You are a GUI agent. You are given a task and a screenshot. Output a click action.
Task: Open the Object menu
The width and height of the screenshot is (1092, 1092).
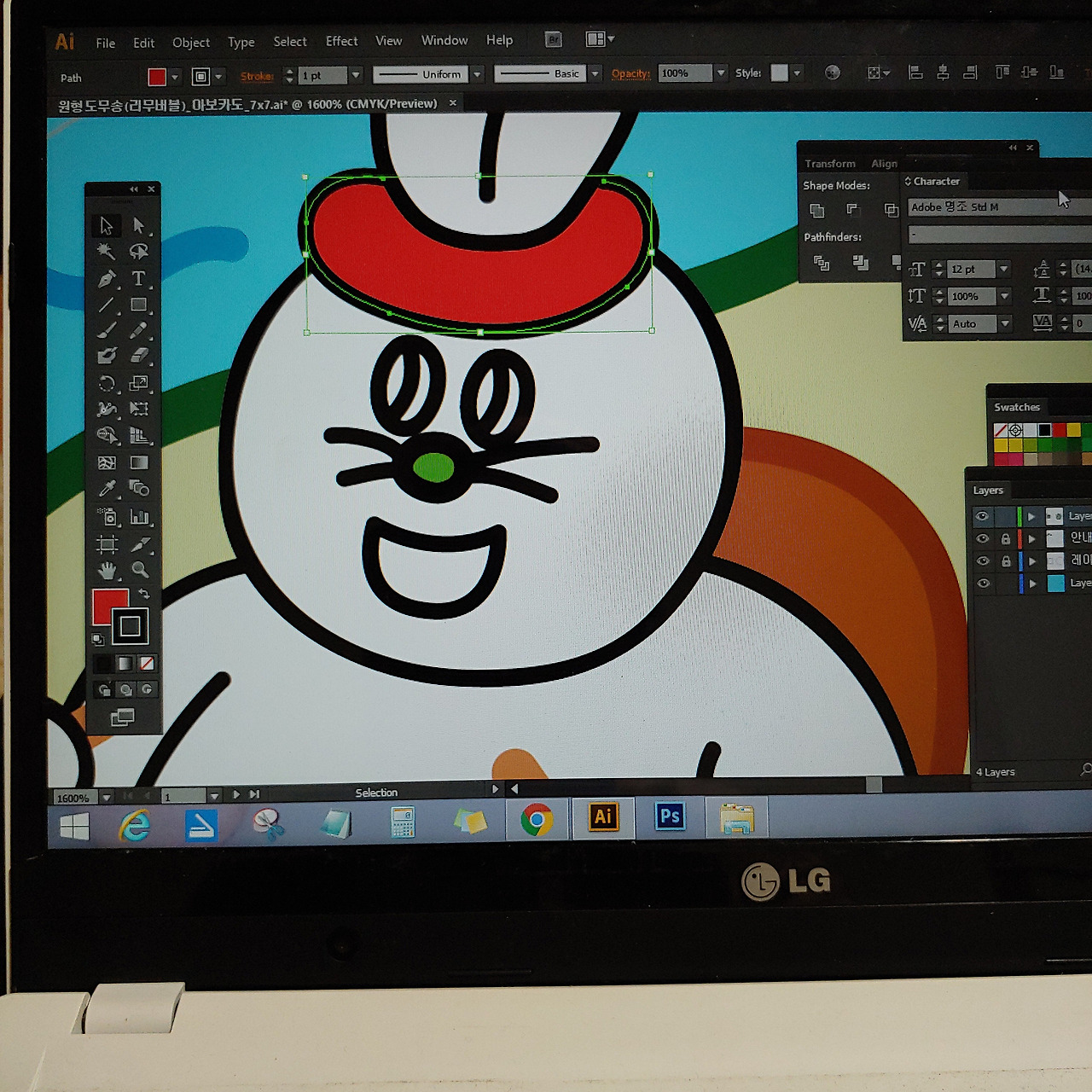pyautogui.click(x=191, y=43)
